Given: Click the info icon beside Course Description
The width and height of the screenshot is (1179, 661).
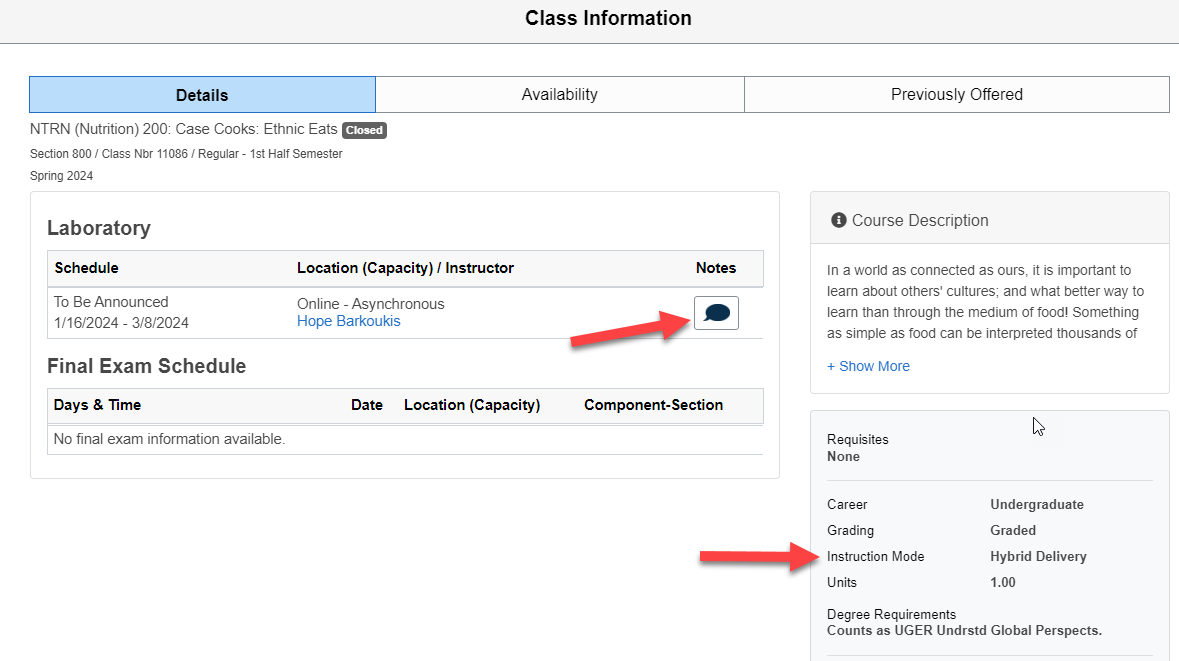Looking at the screenshot, I should tap(838, 219).
